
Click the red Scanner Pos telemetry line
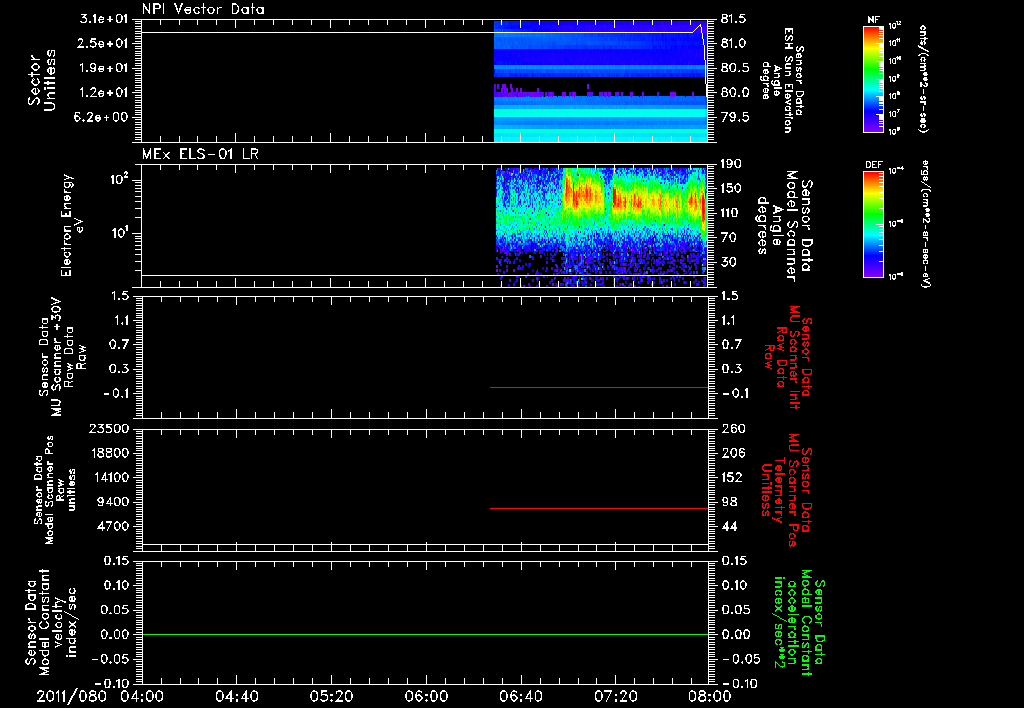[599, 508]
